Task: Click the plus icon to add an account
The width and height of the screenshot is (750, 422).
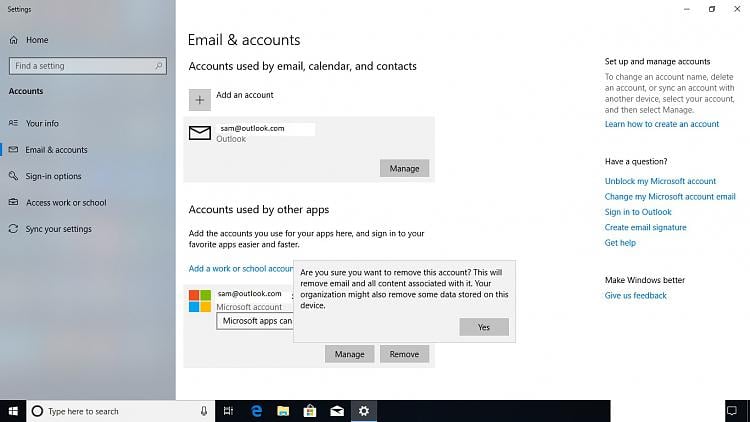Action: tap(200, 100)
